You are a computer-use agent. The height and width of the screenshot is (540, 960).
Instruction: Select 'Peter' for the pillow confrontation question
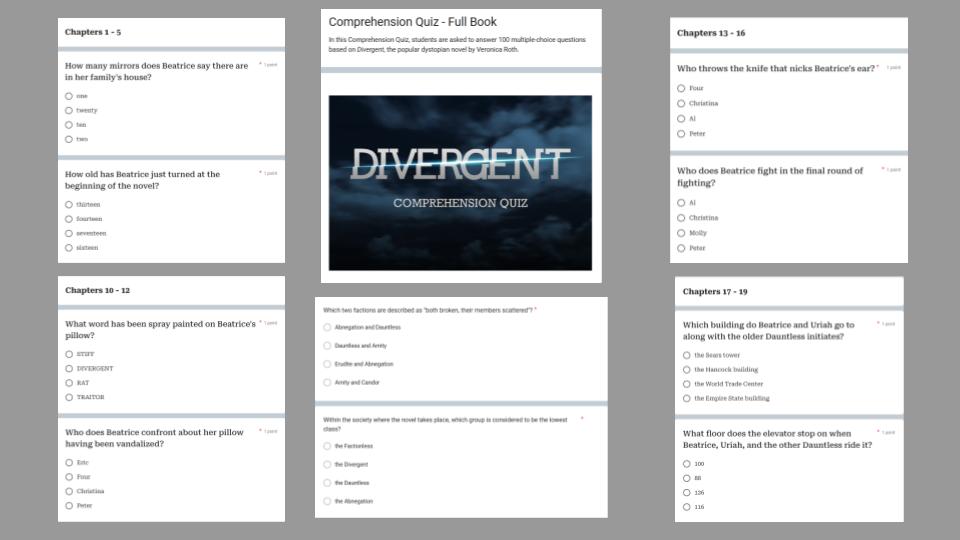point(69,506)
